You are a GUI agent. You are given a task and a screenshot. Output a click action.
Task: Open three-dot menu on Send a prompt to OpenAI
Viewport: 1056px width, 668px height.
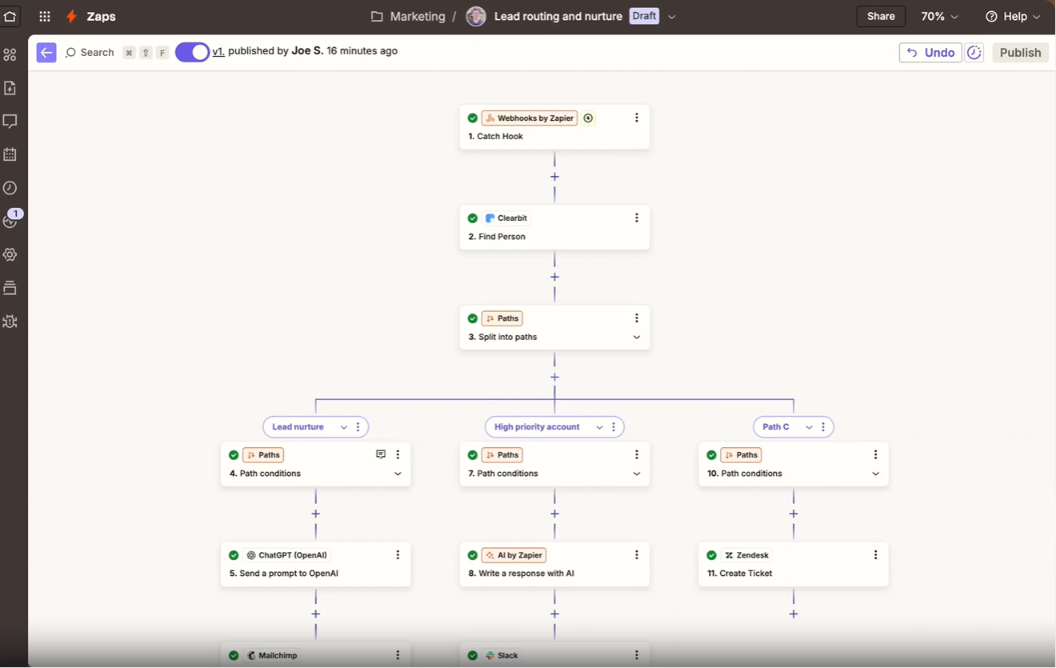coord(398,555)
